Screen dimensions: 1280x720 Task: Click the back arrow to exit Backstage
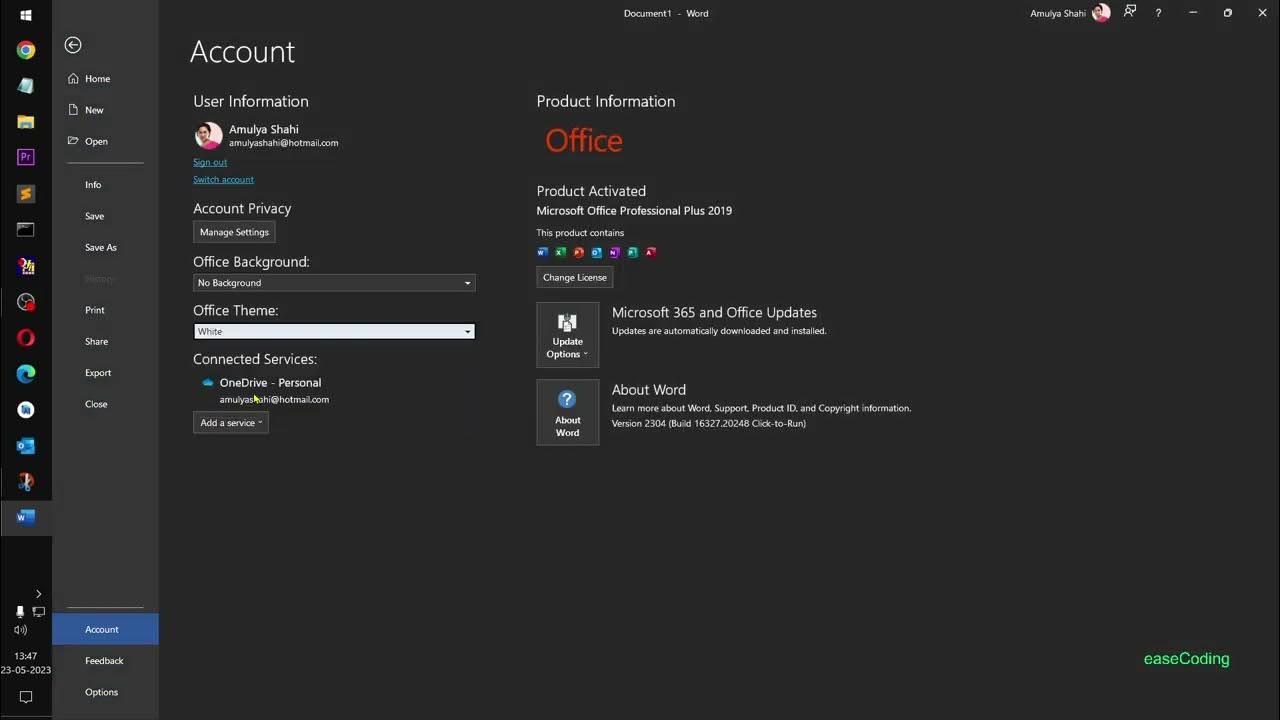[72, 45]
